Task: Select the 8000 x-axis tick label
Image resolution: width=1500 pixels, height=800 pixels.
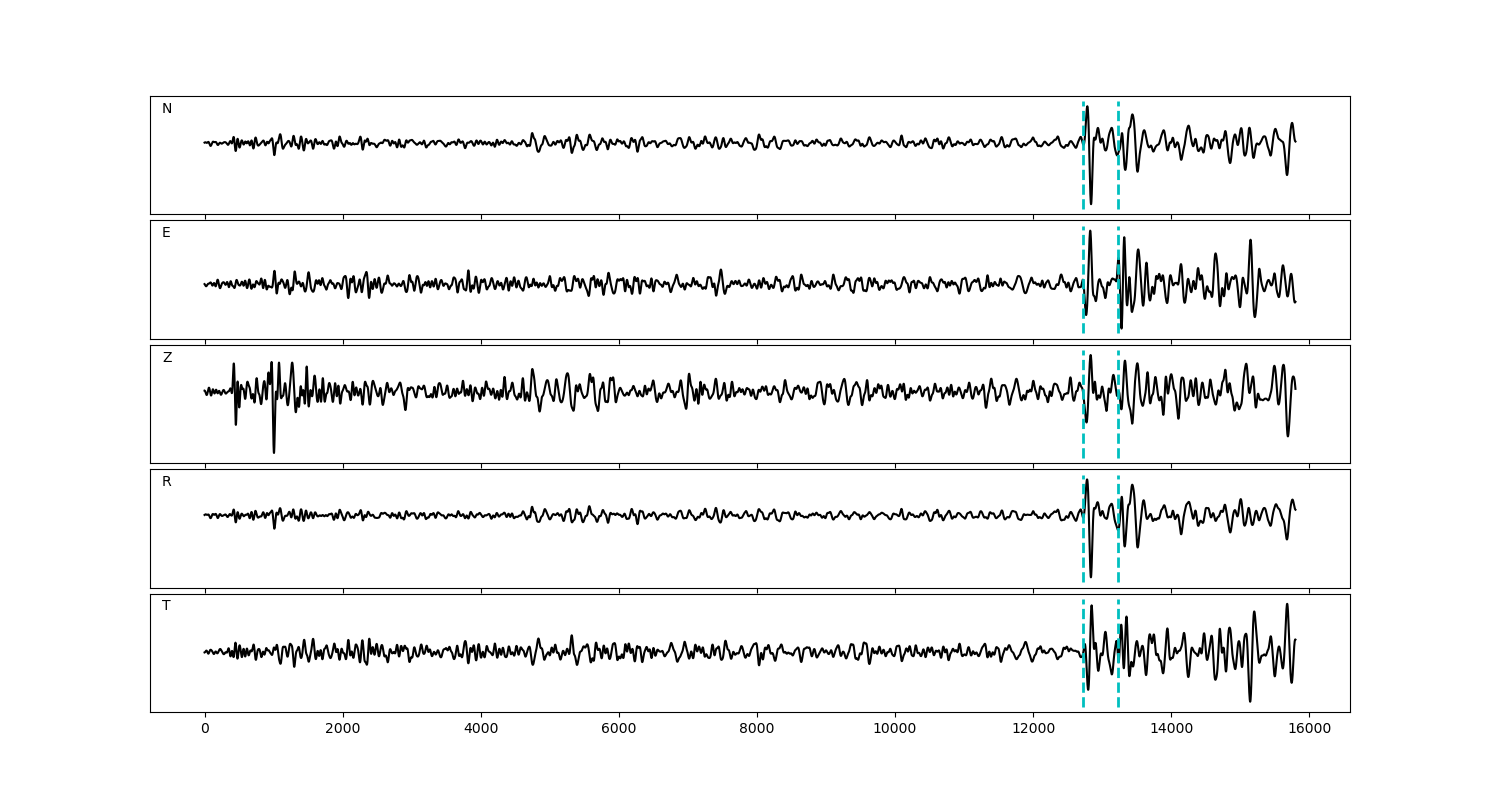Action: click(x=757, y=729)
